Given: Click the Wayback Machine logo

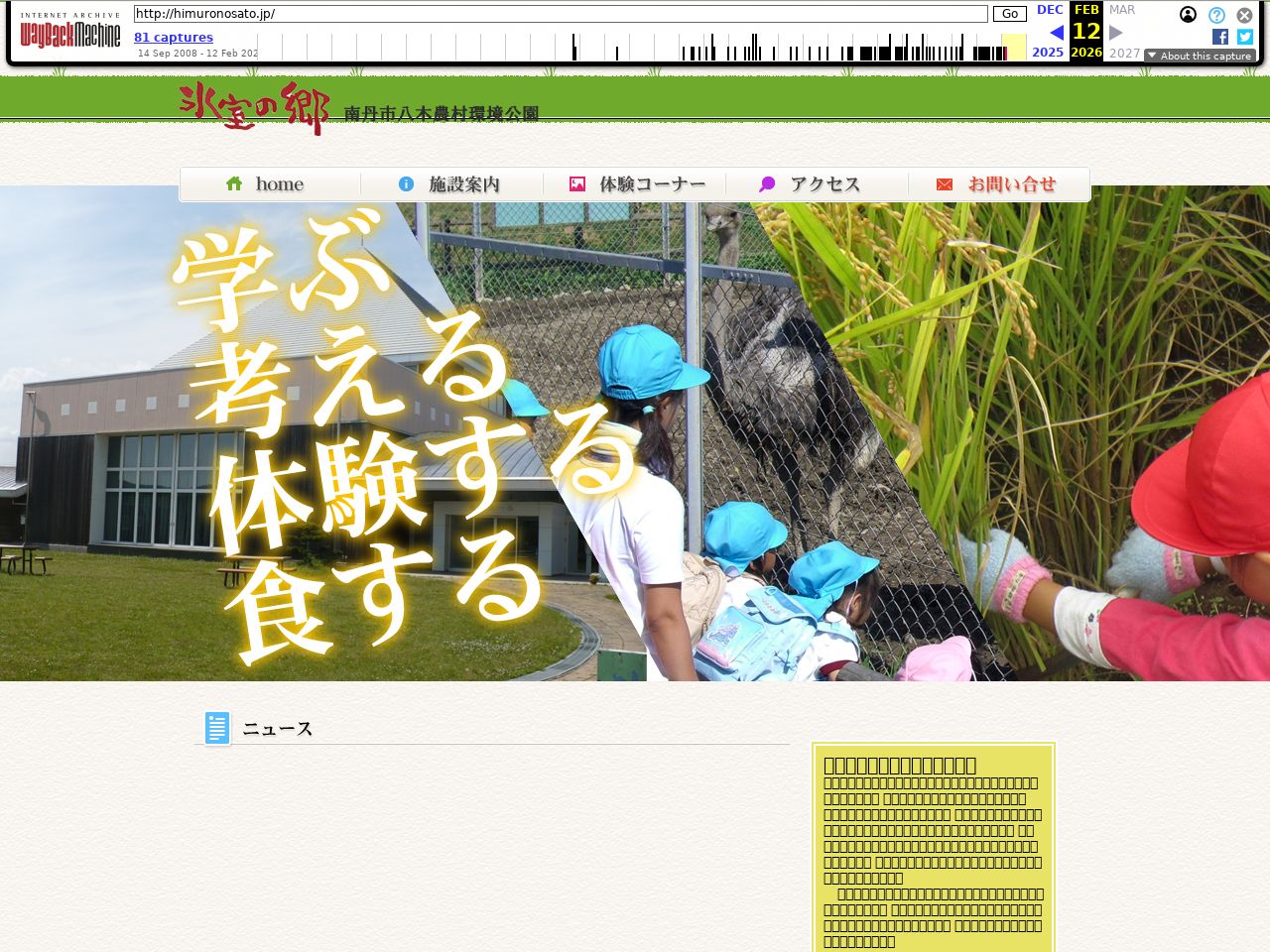Looking at the screenshot, I should [x=69, y=31].
